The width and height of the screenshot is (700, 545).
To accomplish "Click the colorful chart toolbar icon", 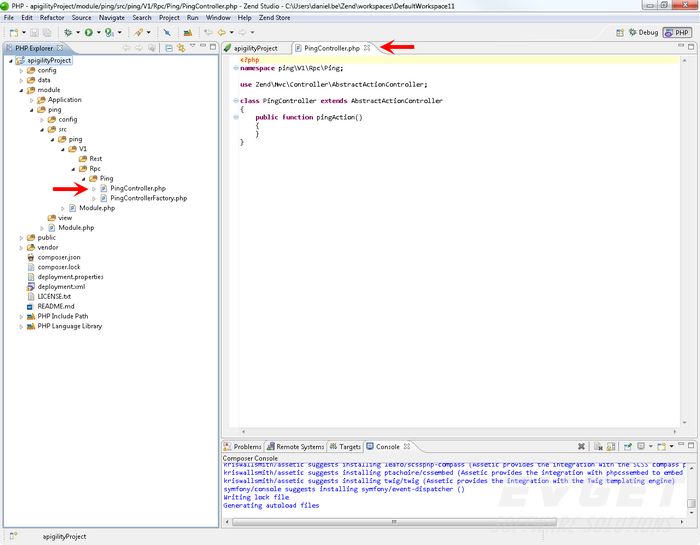I will click(188, 33).
